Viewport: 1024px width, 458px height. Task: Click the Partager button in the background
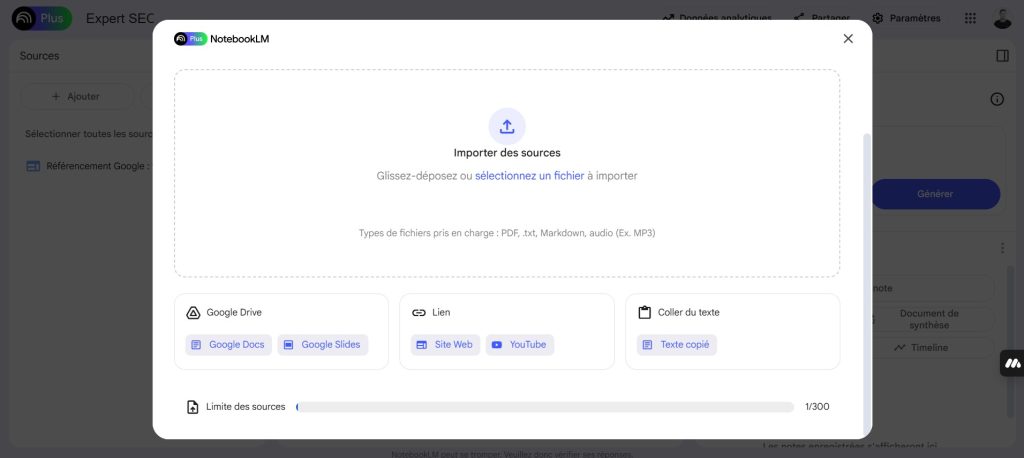[x=822, y=18]
